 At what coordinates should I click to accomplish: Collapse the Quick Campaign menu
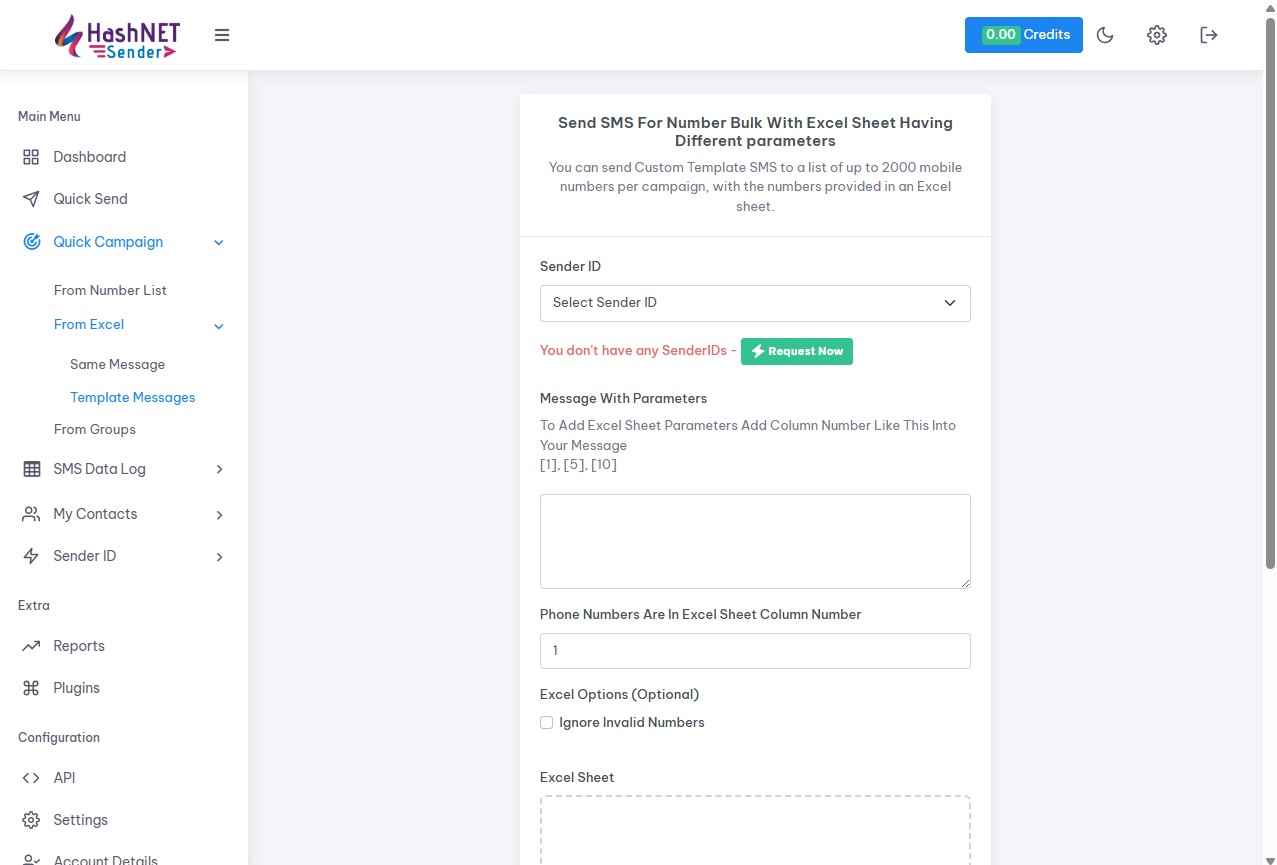point(219,242)
